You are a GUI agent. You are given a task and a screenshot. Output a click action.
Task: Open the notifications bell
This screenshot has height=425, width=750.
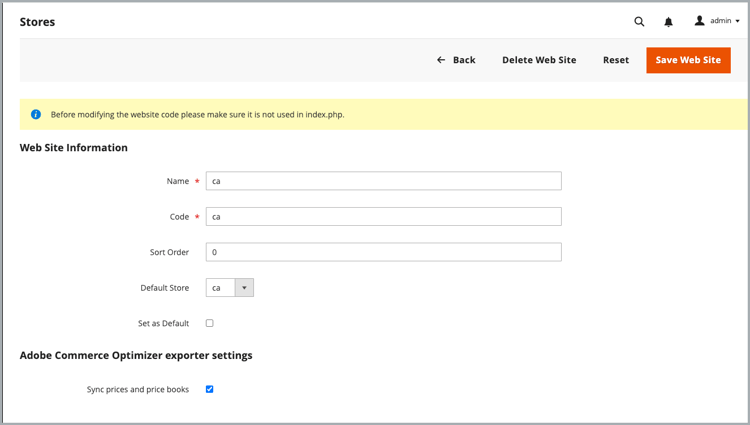[x=668, y=21]
